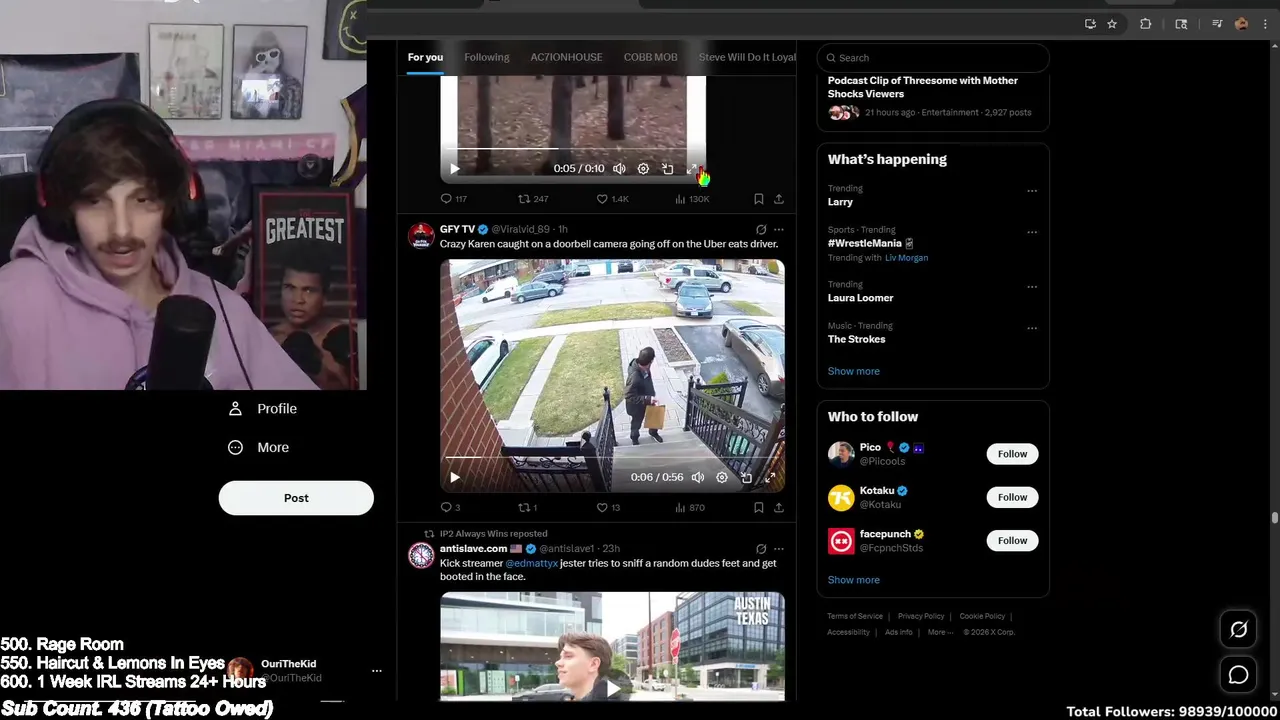Viewport: 1280px width, 720px height.
Task: Follow facepunch account
Action: pyautogui.click(x=1012, y=540)
